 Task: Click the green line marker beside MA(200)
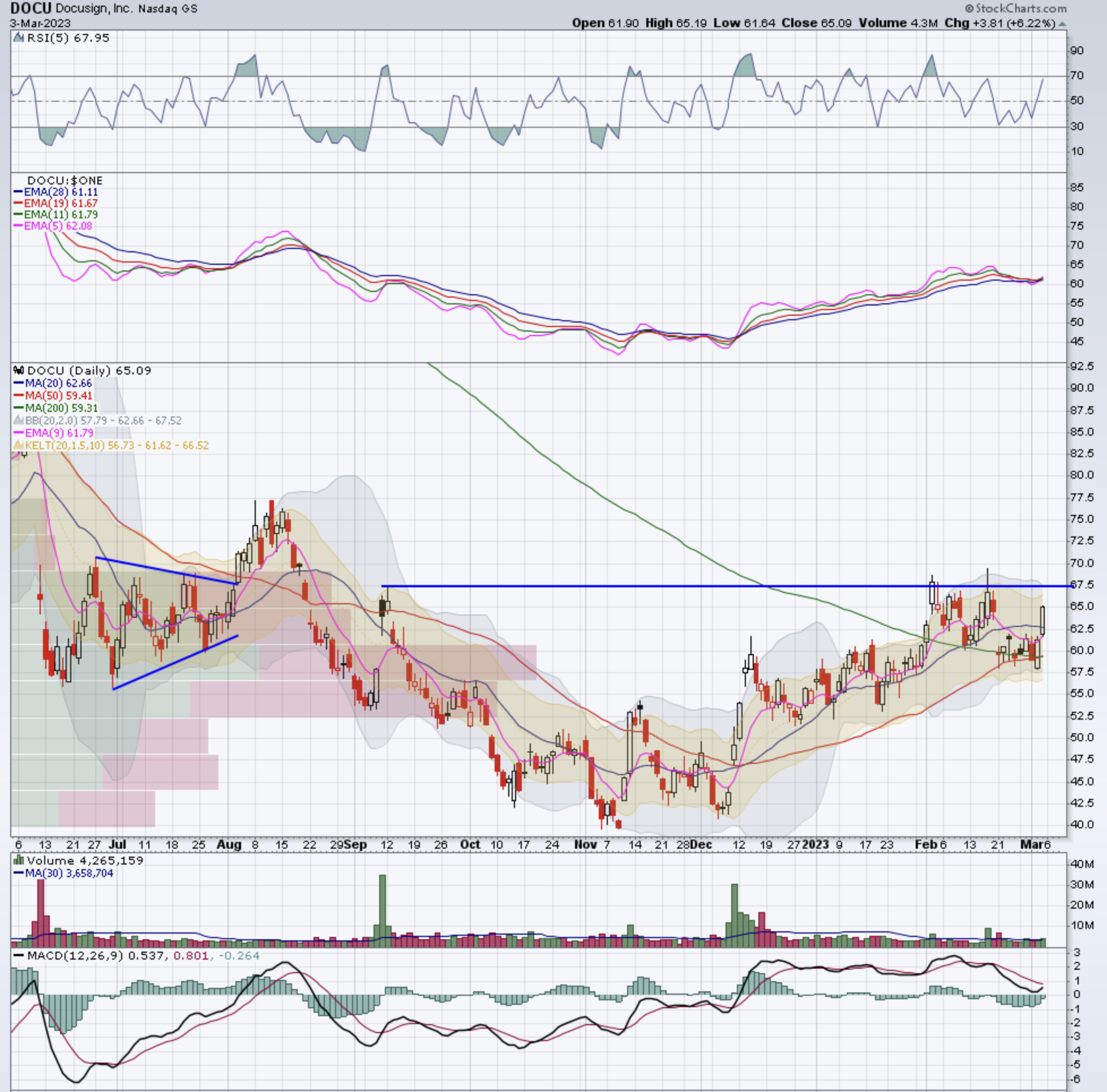[x=18, y=408]
